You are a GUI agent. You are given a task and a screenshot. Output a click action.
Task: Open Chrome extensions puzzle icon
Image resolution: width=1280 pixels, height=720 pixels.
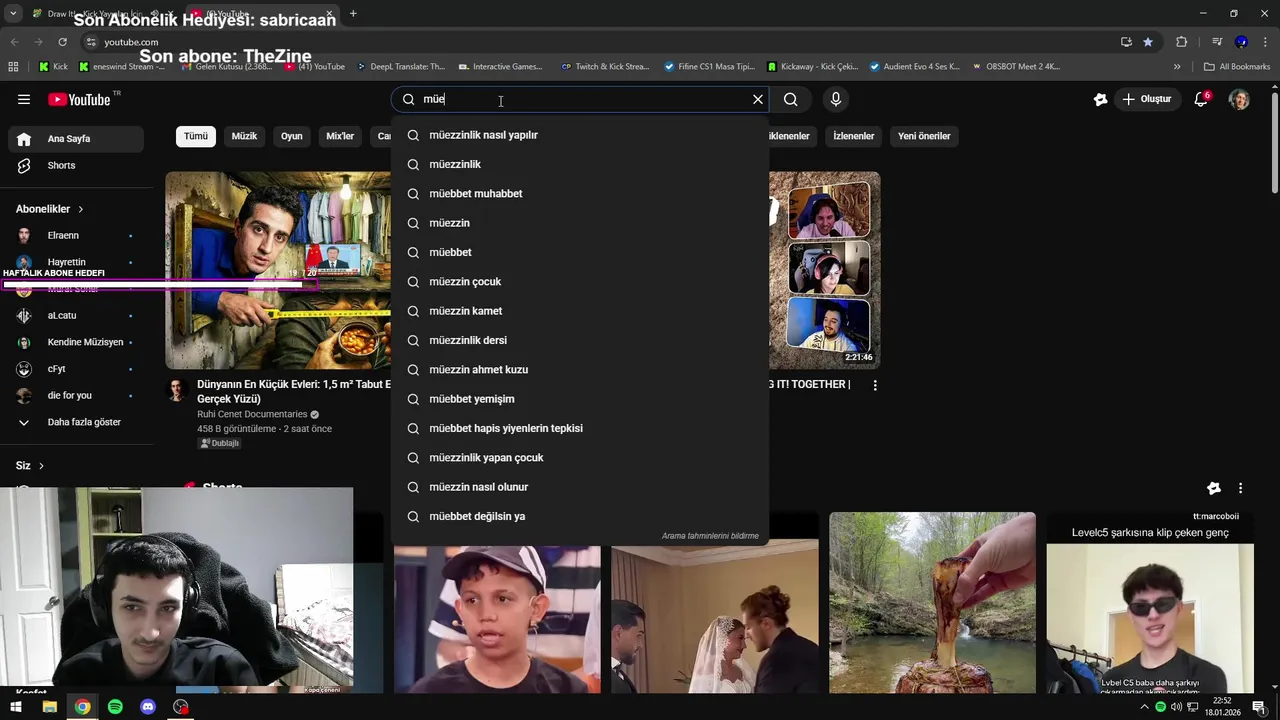(1181, 42)
